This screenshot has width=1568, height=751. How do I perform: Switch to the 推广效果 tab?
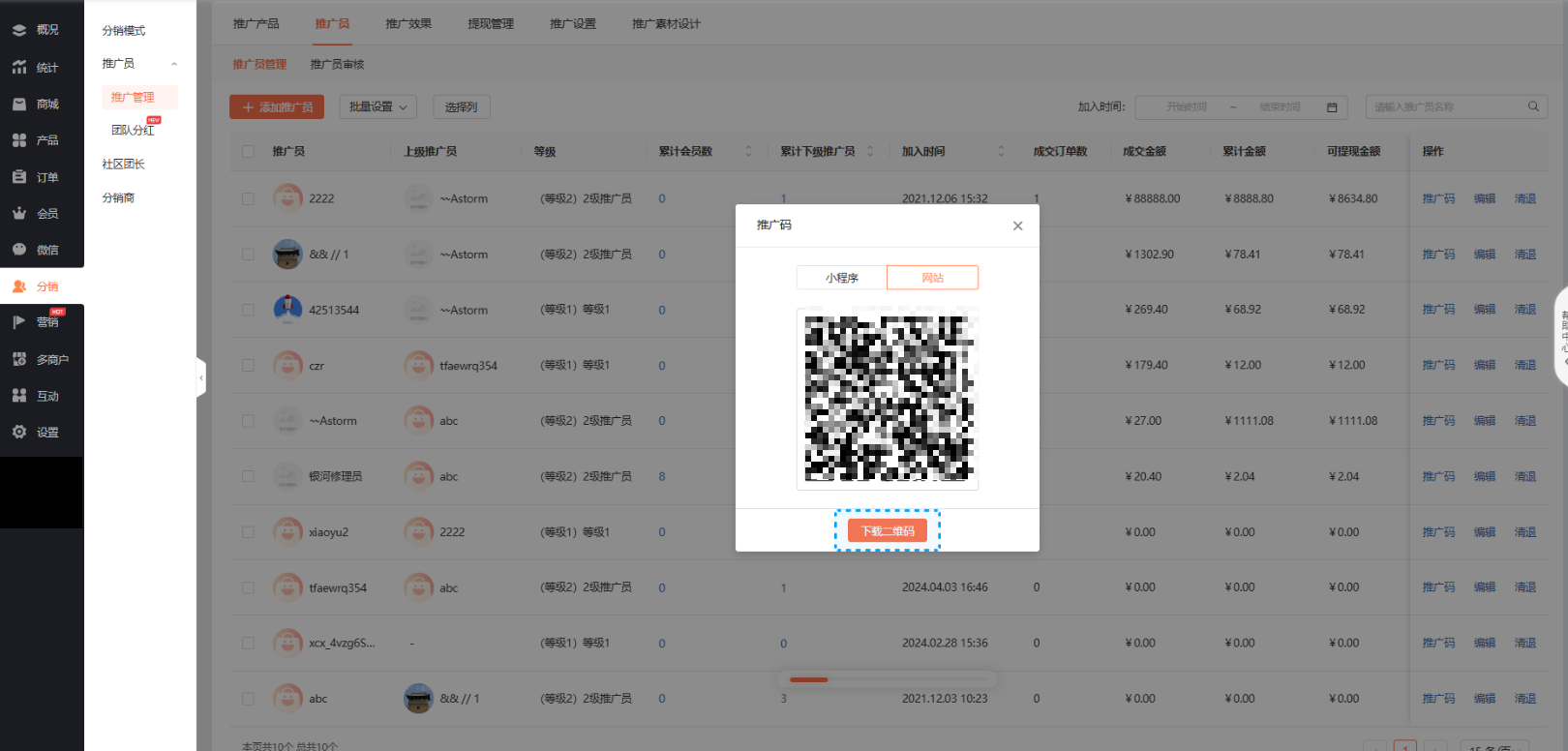coord(408,23)
